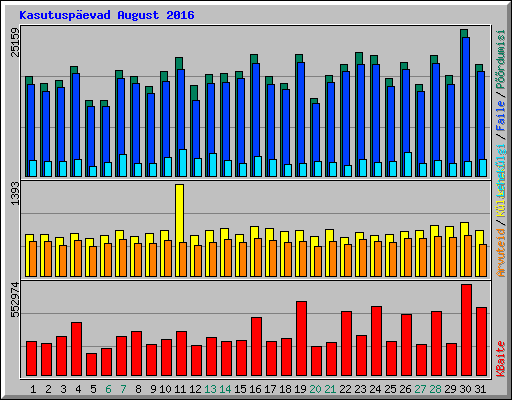Click the red KBytes bar for day 5
Screen dimensions: 512x400
click(91, 365)
